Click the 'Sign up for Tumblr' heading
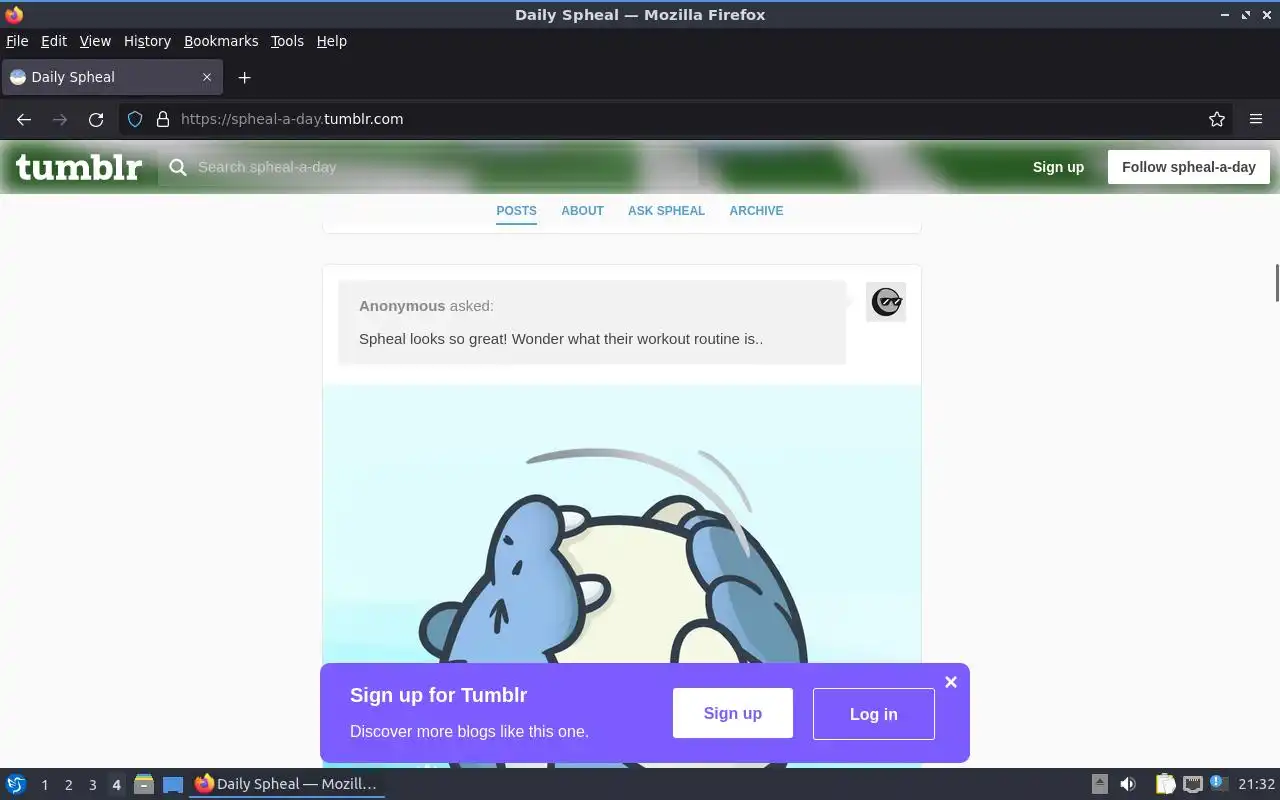 (x=438, y=695)
